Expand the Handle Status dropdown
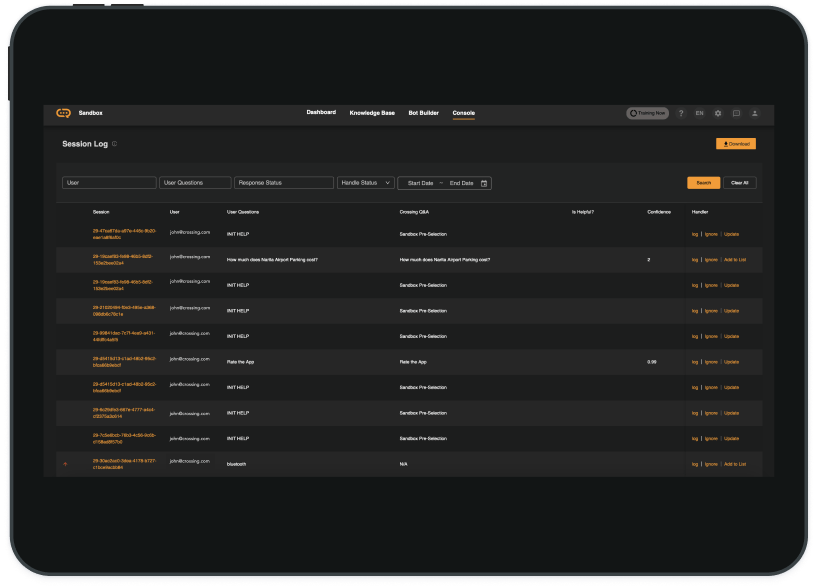This screenshot has width=815, height=587. 365,183
